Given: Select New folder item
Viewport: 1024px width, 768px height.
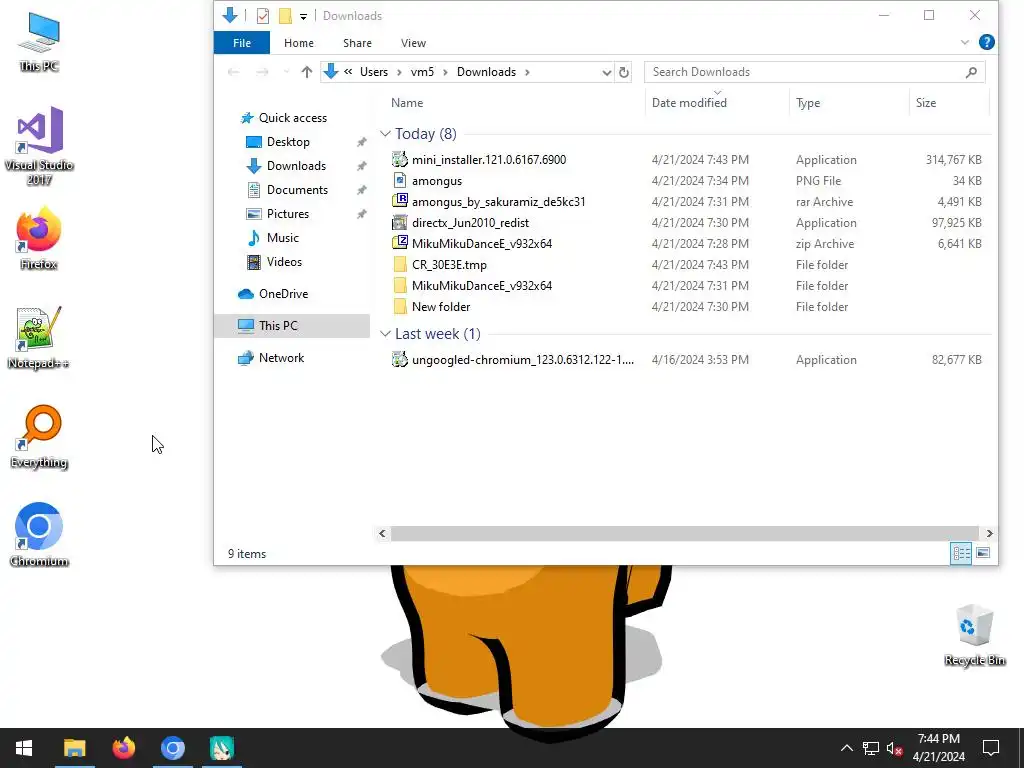Looking at the screenshot, I should pos(441,306).
